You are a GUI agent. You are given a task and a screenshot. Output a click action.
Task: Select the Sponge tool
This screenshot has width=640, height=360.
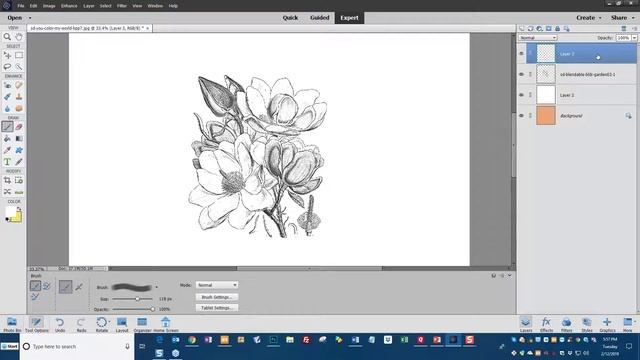pyautogui.click(x=19, y=108)
